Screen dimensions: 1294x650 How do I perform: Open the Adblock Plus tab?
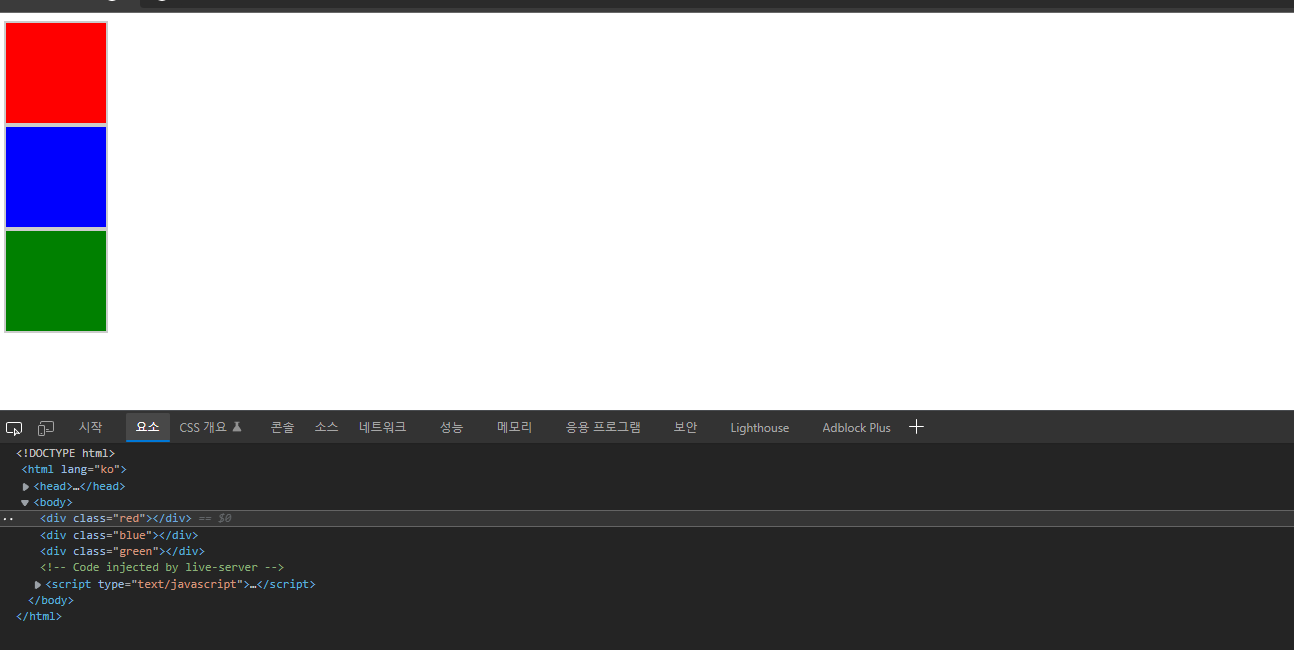[x=856, y=427]
